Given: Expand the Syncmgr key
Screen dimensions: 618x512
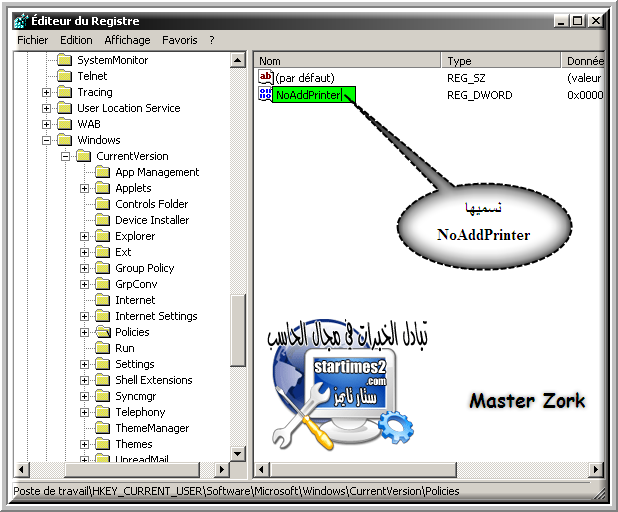Looking at the screenshot, I should 84,396.
